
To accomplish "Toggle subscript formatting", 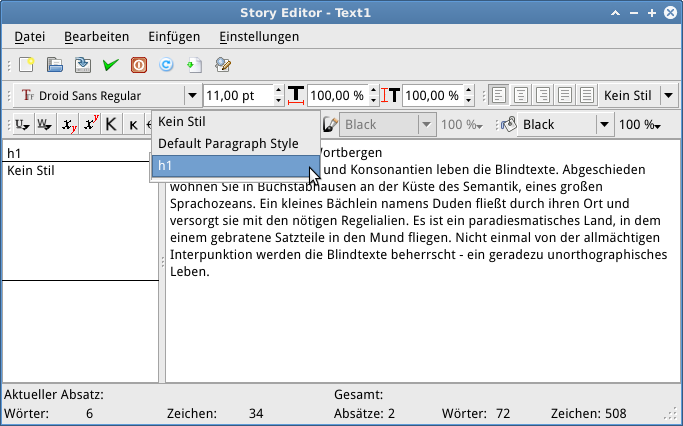I will pos(68,125).
